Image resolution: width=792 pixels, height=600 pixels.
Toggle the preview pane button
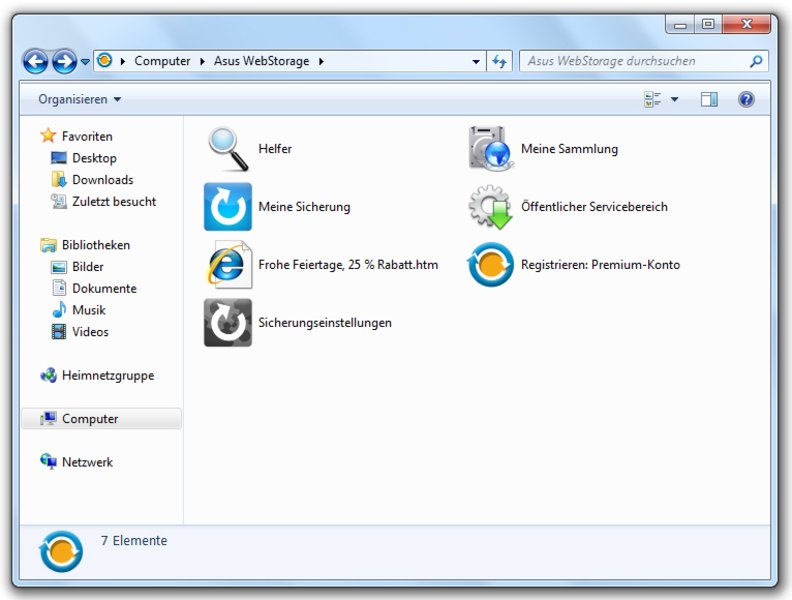pyautogui.click(x=709, y=99)
